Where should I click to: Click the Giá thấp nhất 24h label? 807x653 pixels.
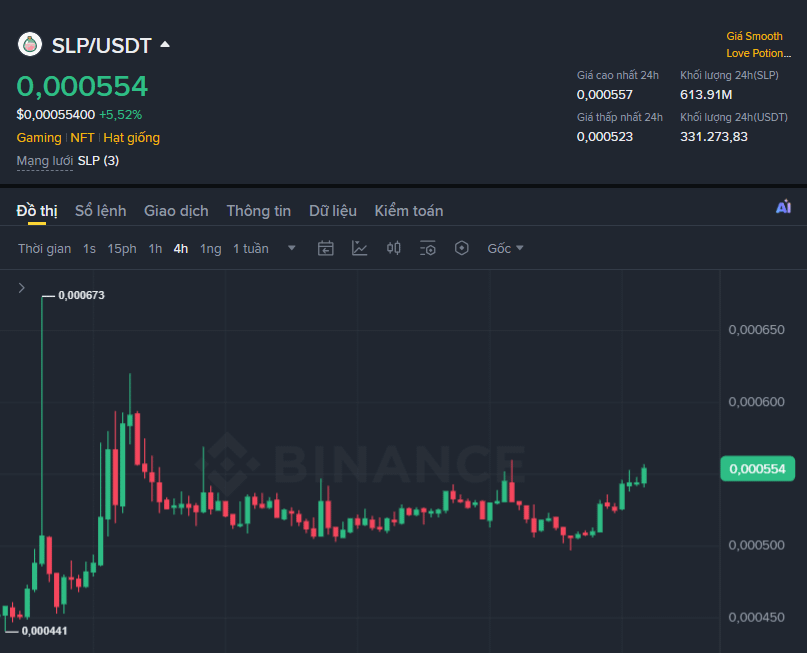pyautogui.click(x=620, y=117)
